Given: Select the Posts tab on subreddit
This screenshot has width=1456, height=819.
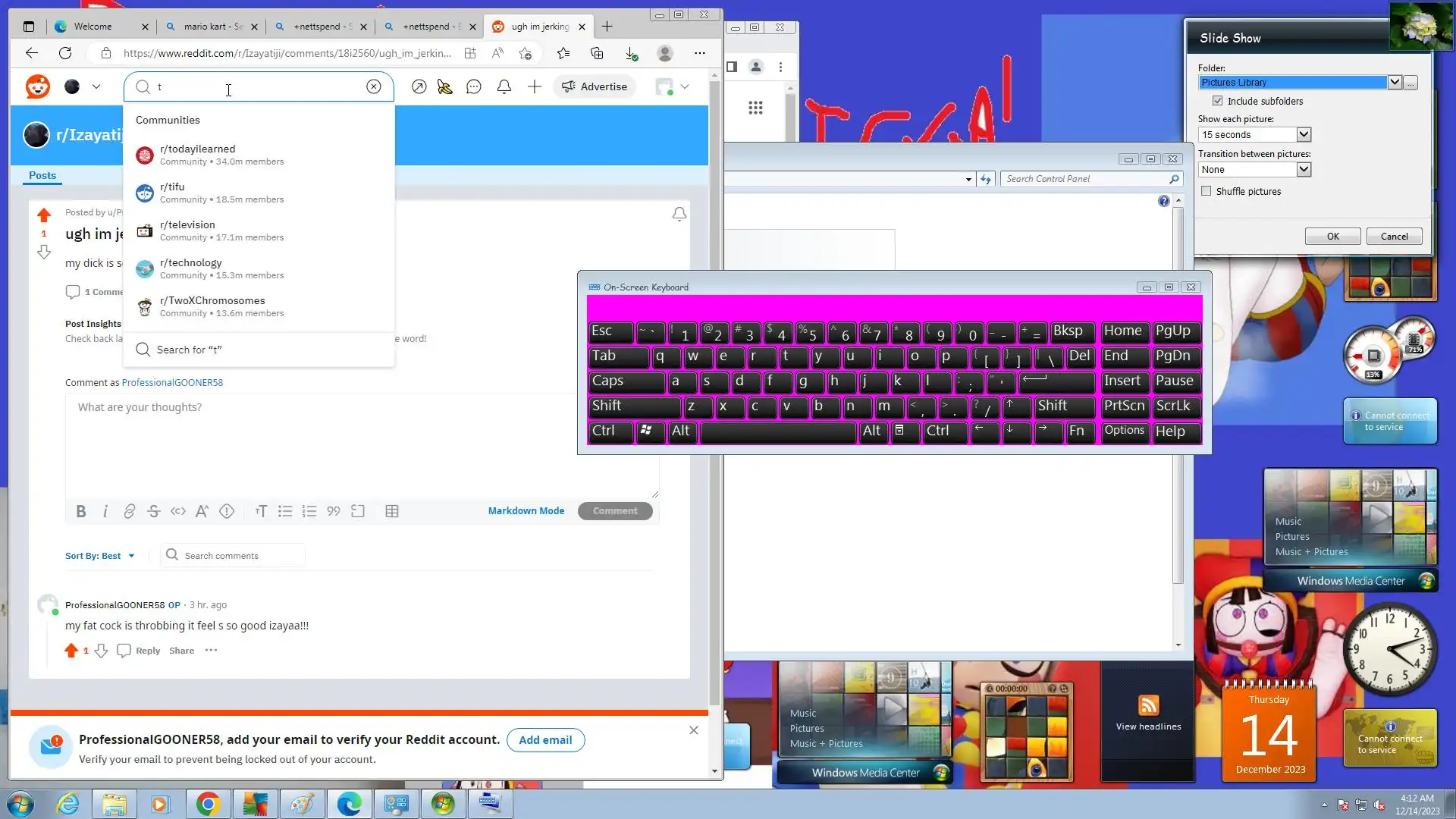Looking at the screenshot, I should (x=42, y=175).
